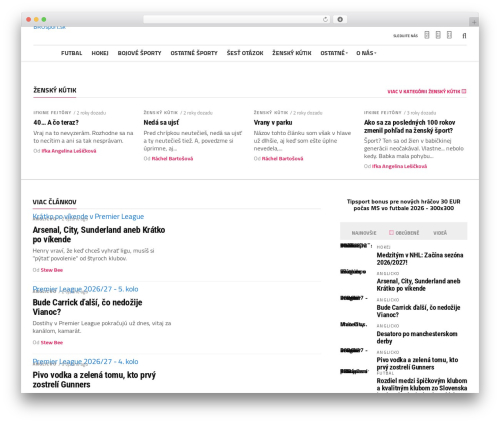This screenshot has height=423, width=500.
Task: Reload the page with the address bar refresh icon
Action: [x=325, y=19]
